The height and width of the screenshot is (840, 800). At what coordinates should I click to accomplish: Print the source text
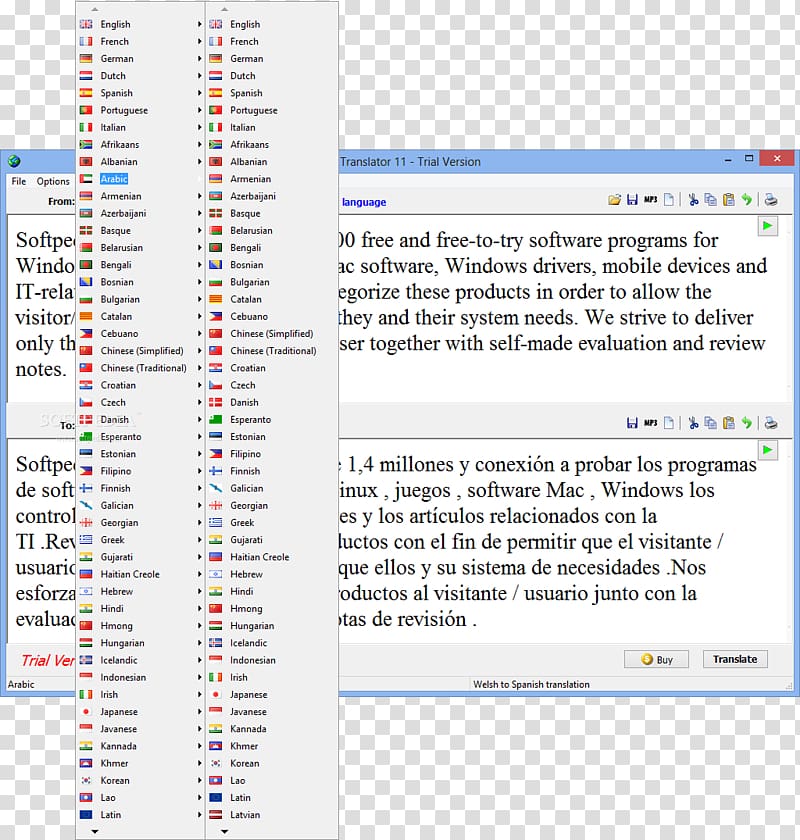[x=771, y=200]
